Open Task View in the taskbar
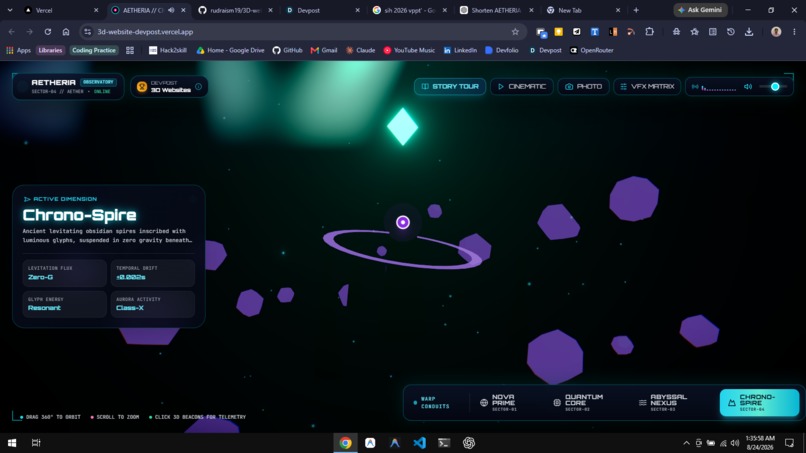806x453 pixels. click(36, 443)
